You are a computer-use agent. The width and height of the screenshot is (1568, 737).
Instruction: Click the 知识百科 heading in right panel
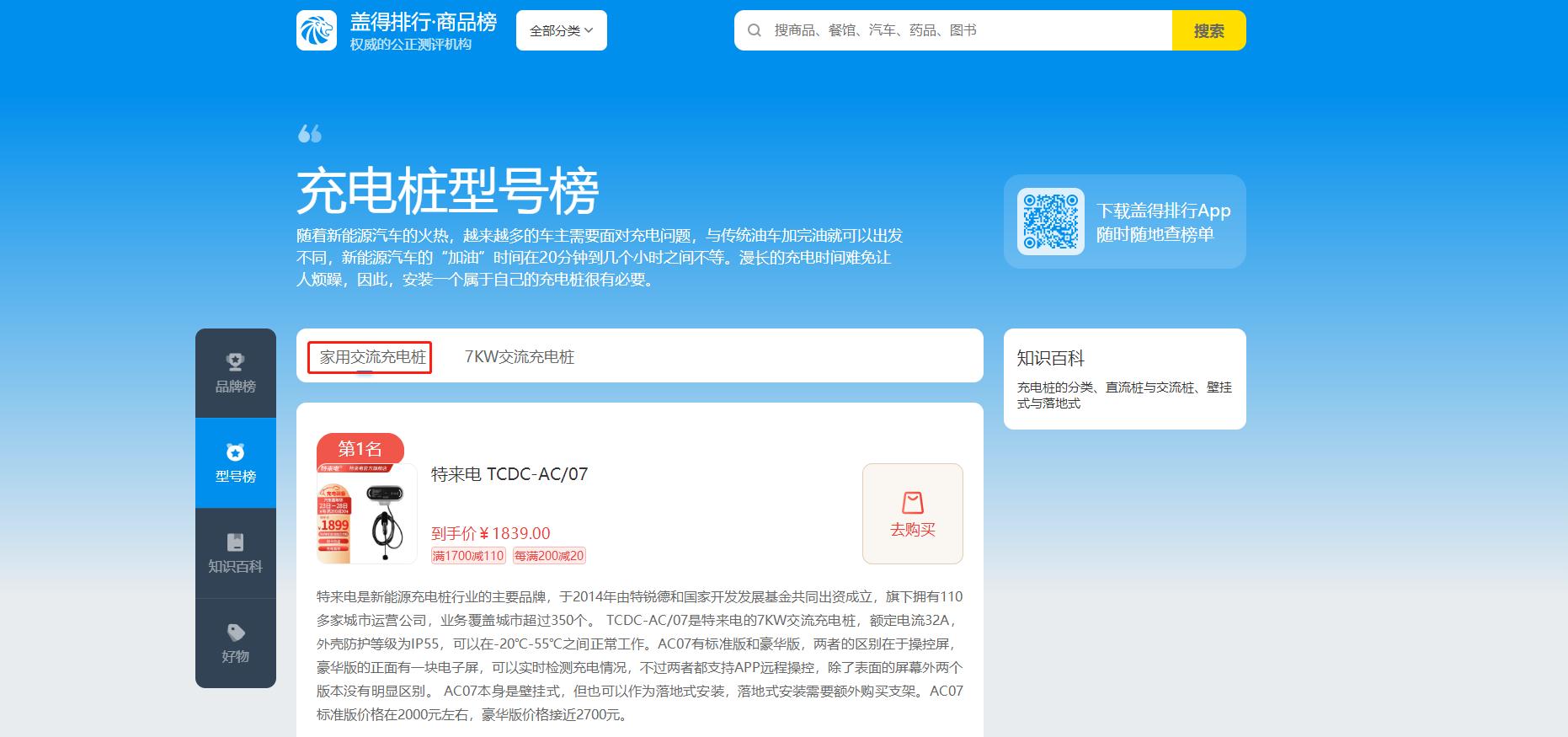pos(1051,358)
